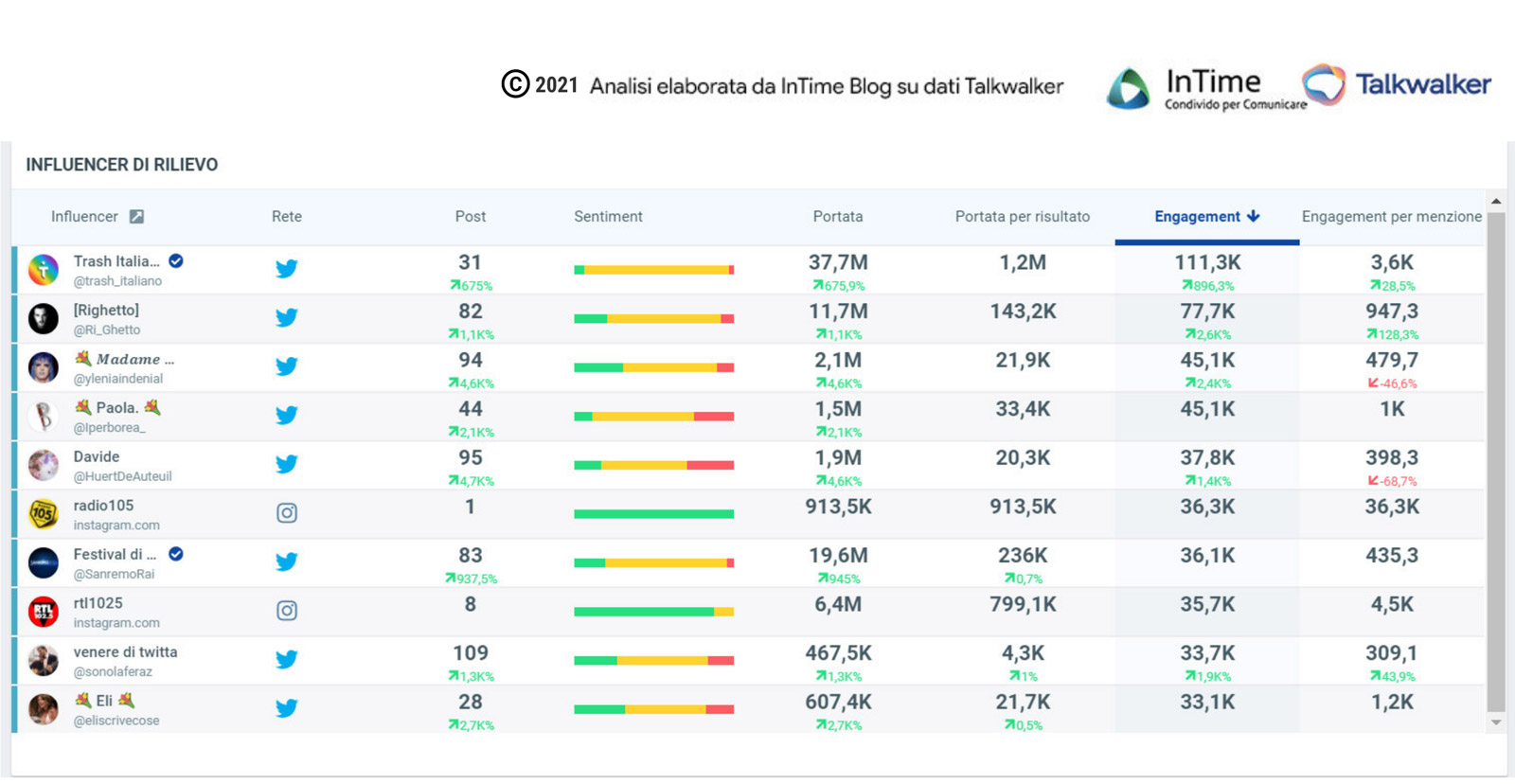Click the 111,3K engagement value
Viewport: 1515px width, 784px height.
tap(1207, 262)
